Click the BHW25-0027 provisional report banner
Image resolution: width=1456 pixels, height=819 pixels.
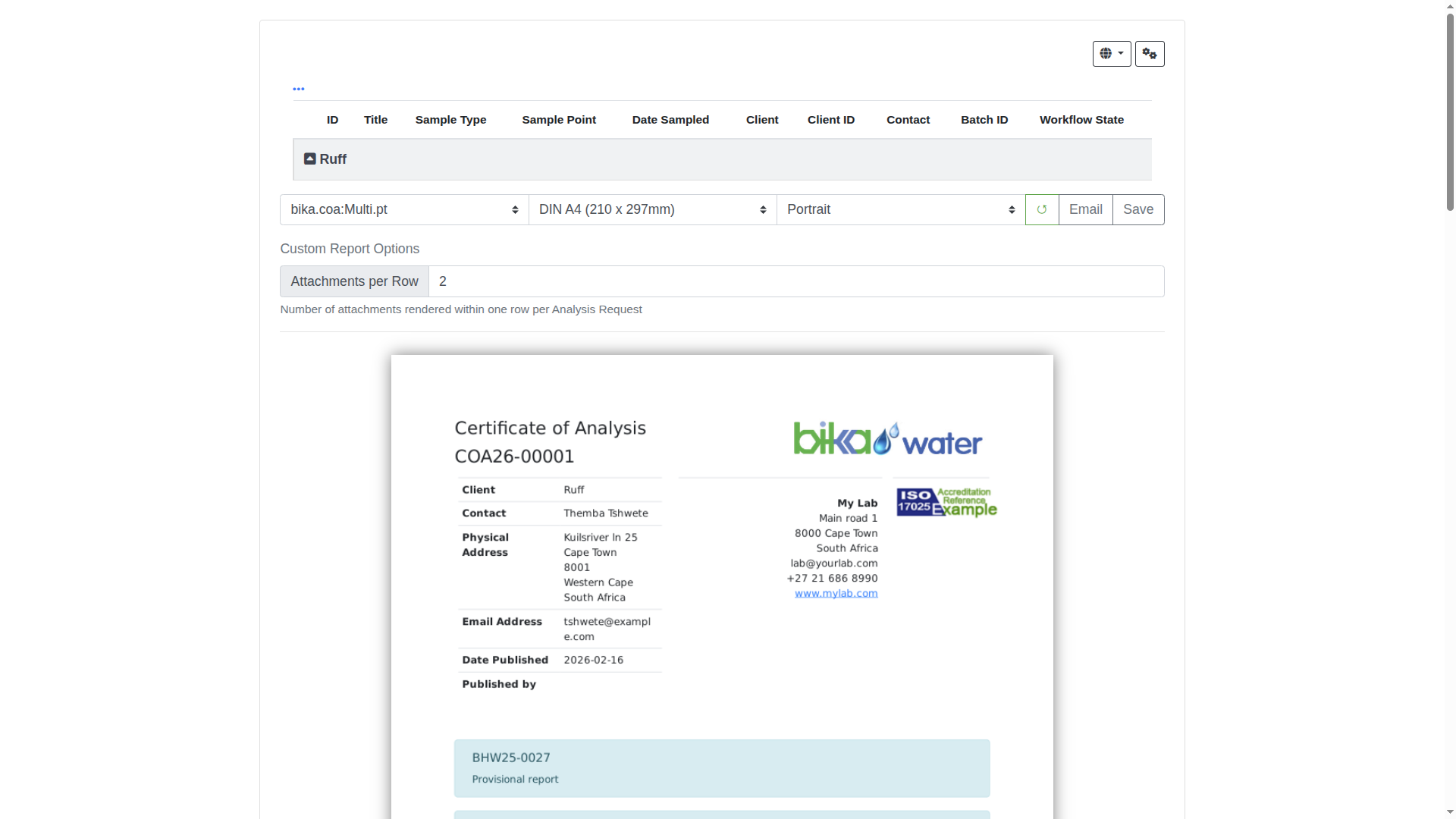click(721, 768)
